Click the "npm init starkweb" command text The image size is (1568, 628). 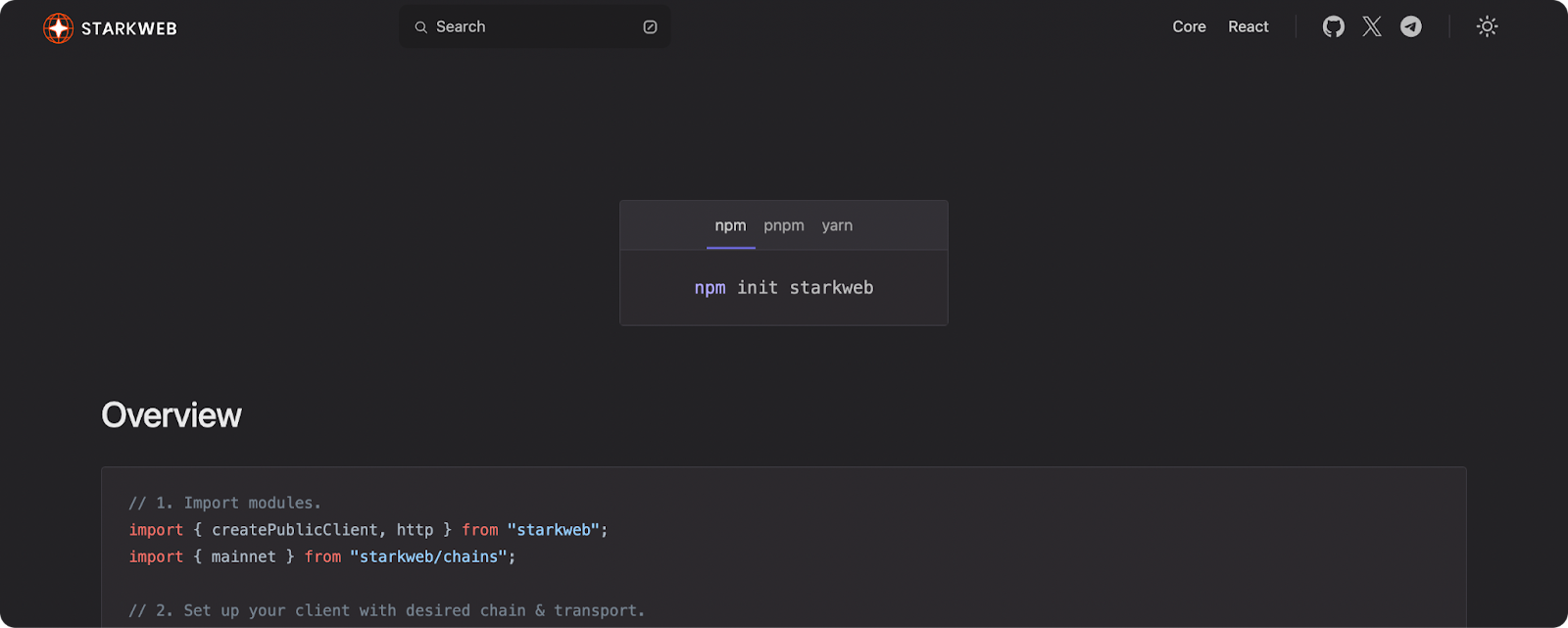783,288
